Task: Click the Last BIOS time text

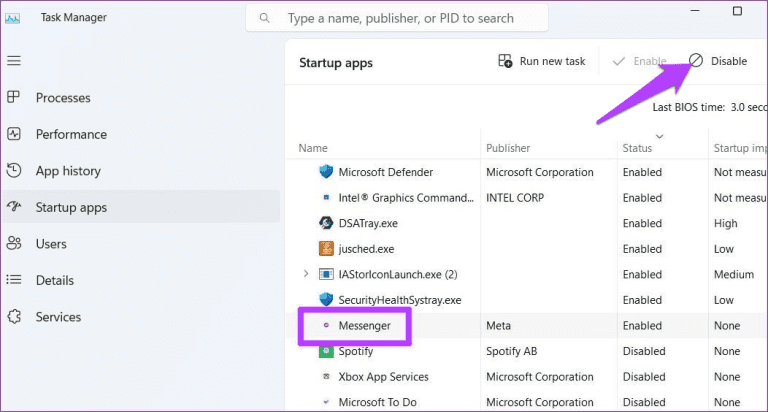Action: pos(709,107)
